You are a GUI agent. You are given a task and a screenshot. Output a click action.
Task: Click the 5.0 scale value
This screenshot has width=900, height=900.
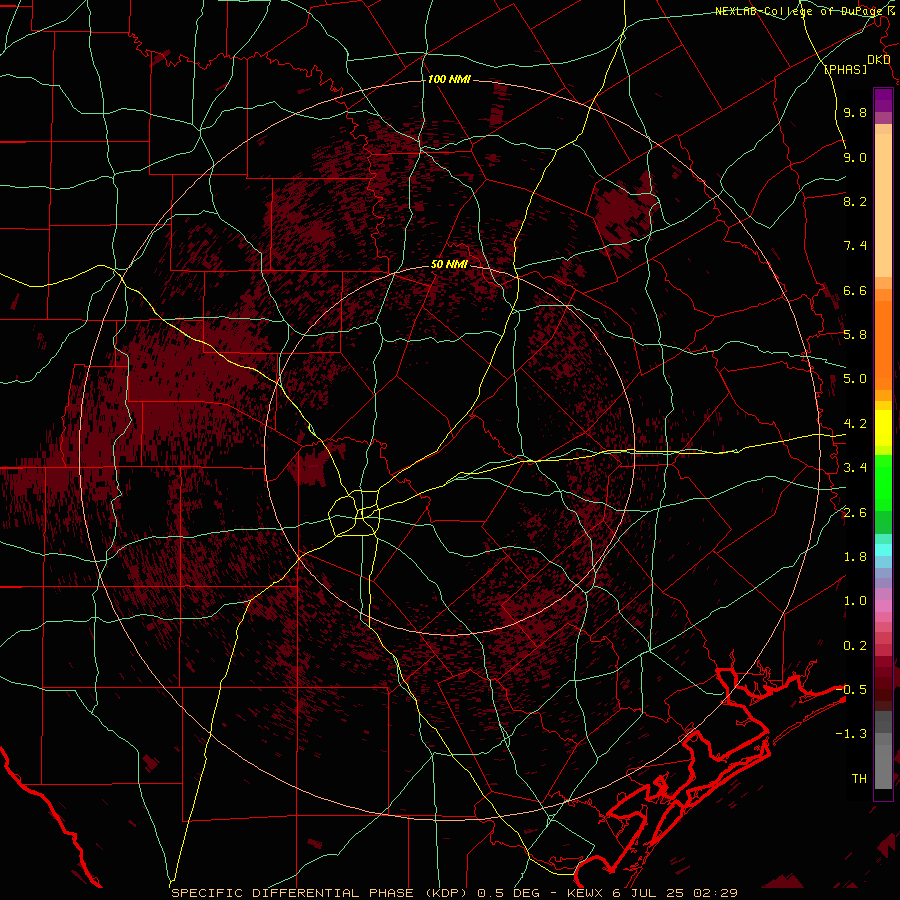pos(855,379)
